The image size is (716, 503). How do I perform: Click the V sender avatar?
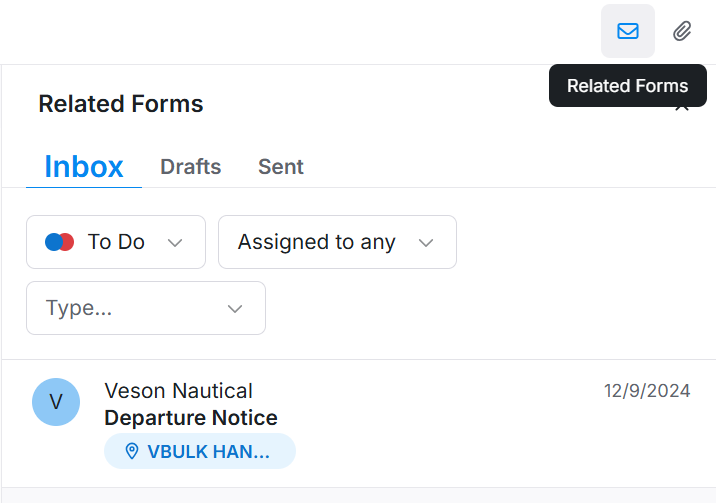pyautogui.click(x=56, y=402)
